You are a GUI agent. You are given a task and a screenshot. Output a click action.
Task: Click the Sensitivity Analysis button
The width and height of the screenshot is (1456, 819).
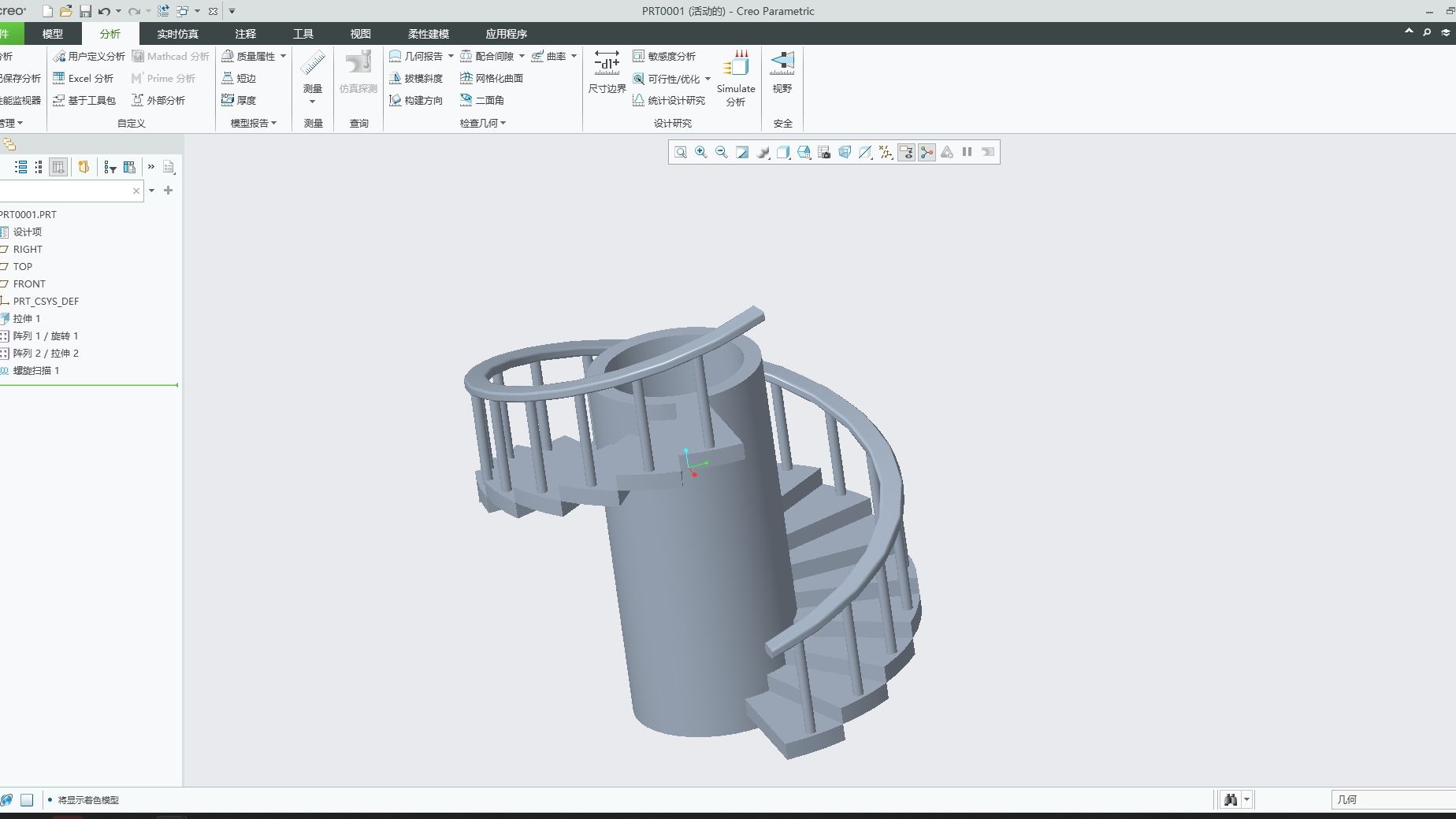(x=664, y=56)
